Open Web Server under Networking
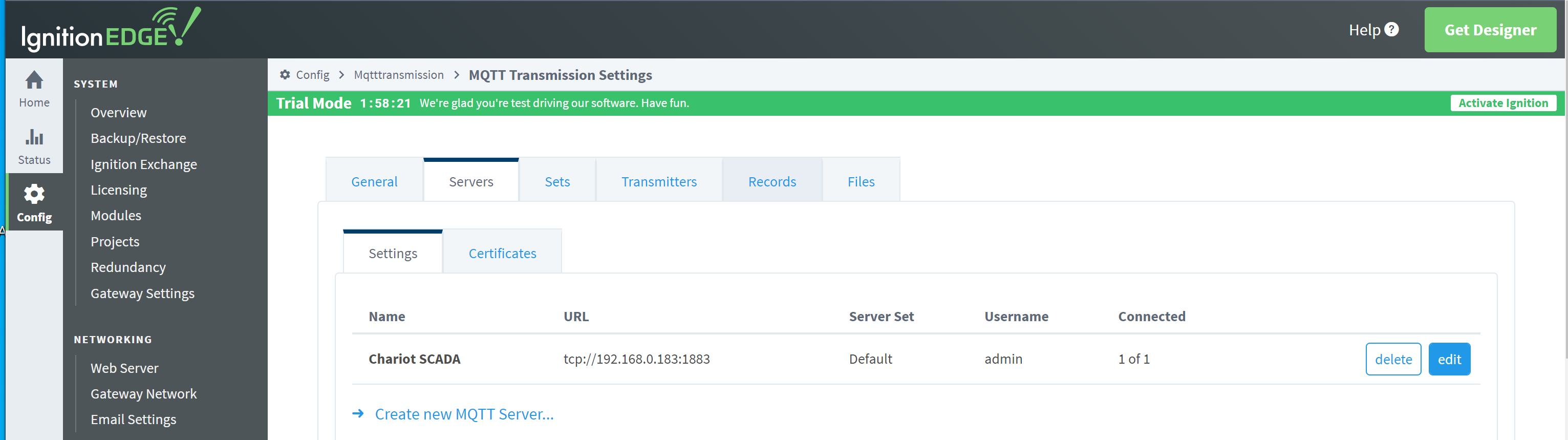1568x440 pixels. (124, 368)
